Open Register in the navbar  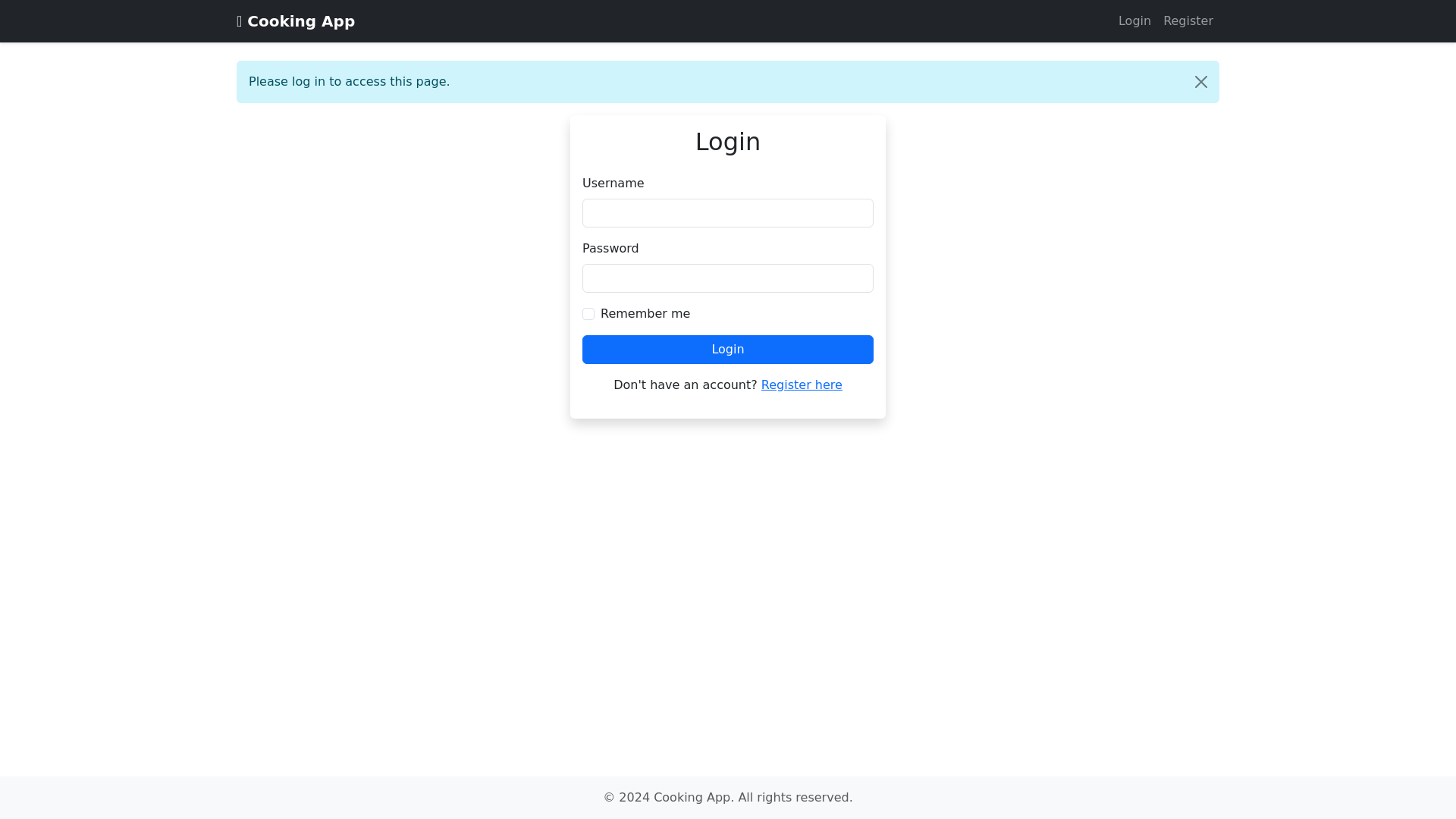pyautogui.click(x=1188, y=21)
